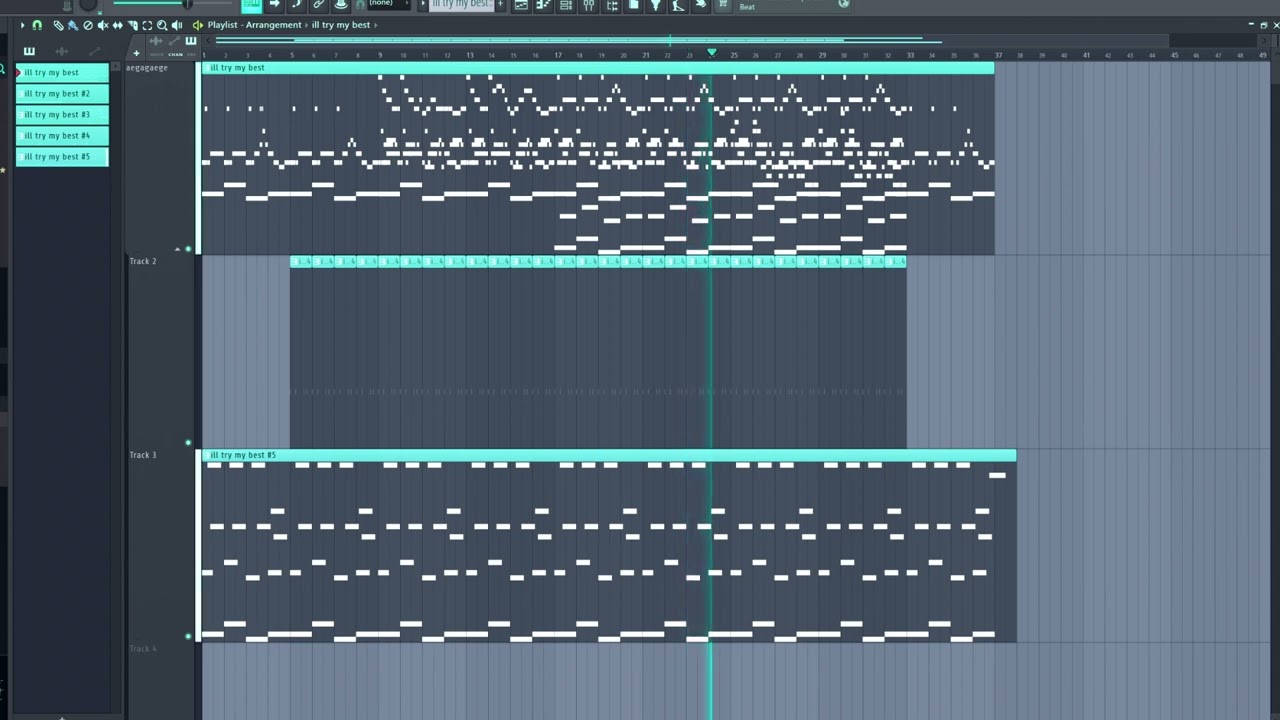This screenshot has width=1280, height=720.
Task: Select the 'ill try my best #4' pattern
Action: 62,136
